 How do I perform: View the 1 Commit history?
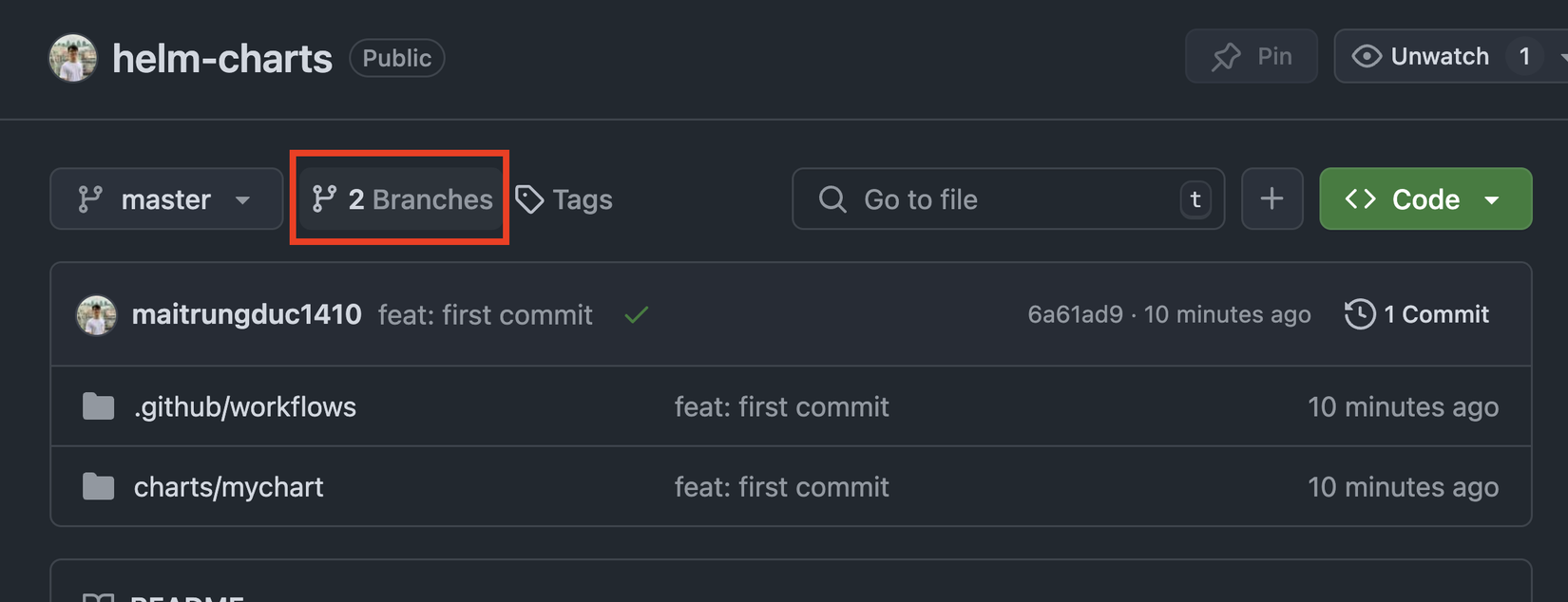coord(1417,315)
